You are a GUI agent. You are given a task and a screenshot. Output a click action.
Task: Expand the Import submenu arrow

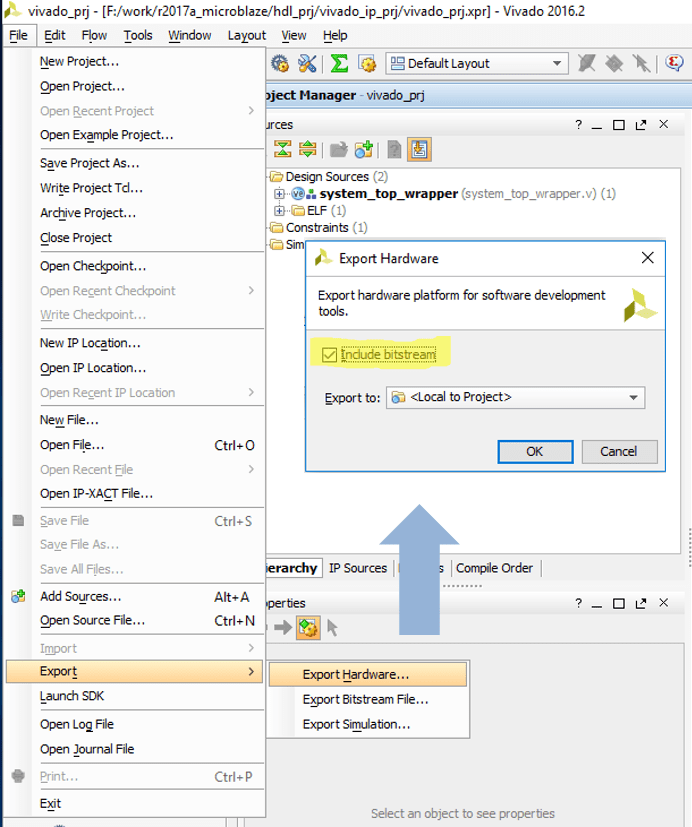[251, 648]
